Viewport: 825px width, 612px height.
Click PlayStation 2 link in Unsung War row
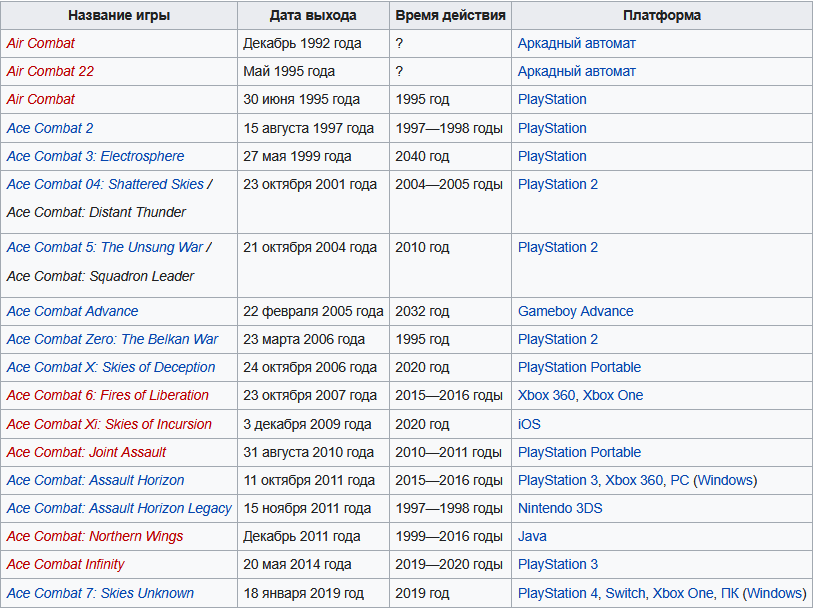(558, 247)
